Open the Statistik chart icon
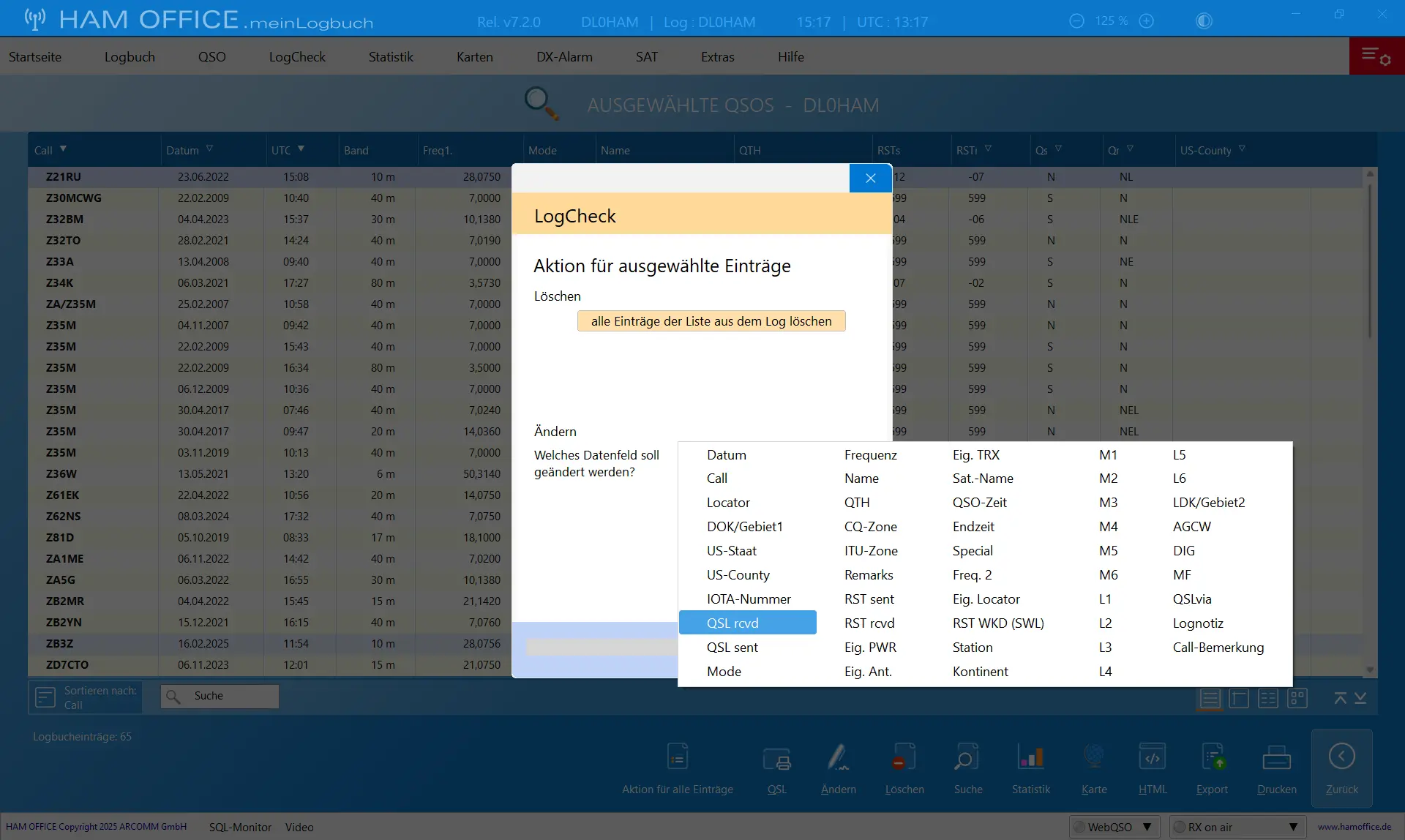The height and width of the screenshot is (840, 1405). [1030, 757]
